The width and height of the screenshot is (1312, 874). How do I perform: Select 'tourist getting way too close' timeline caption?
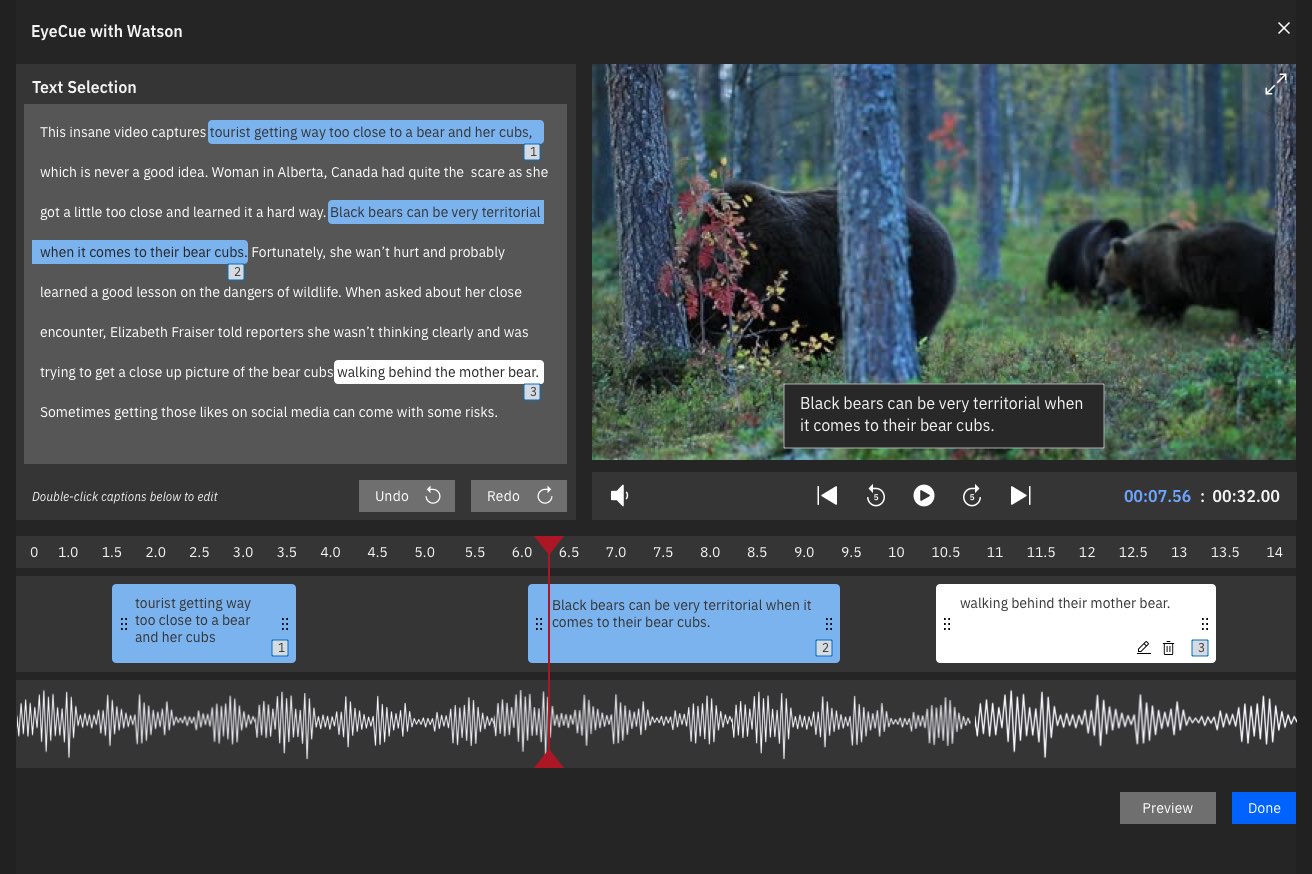pyautogui.click(x=195, y=620)
